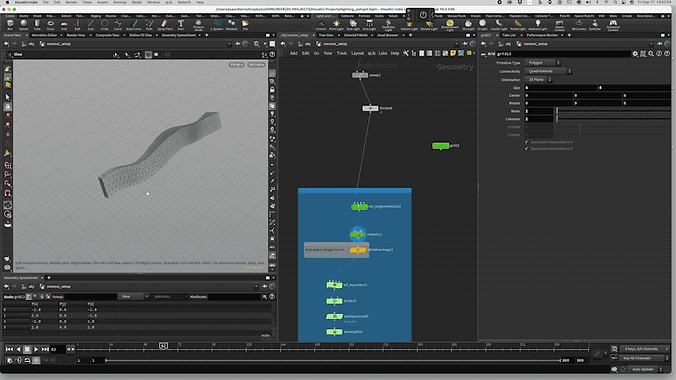Click the green grid13 node
This screenshot has width=676, height=380.
point(441,146)
